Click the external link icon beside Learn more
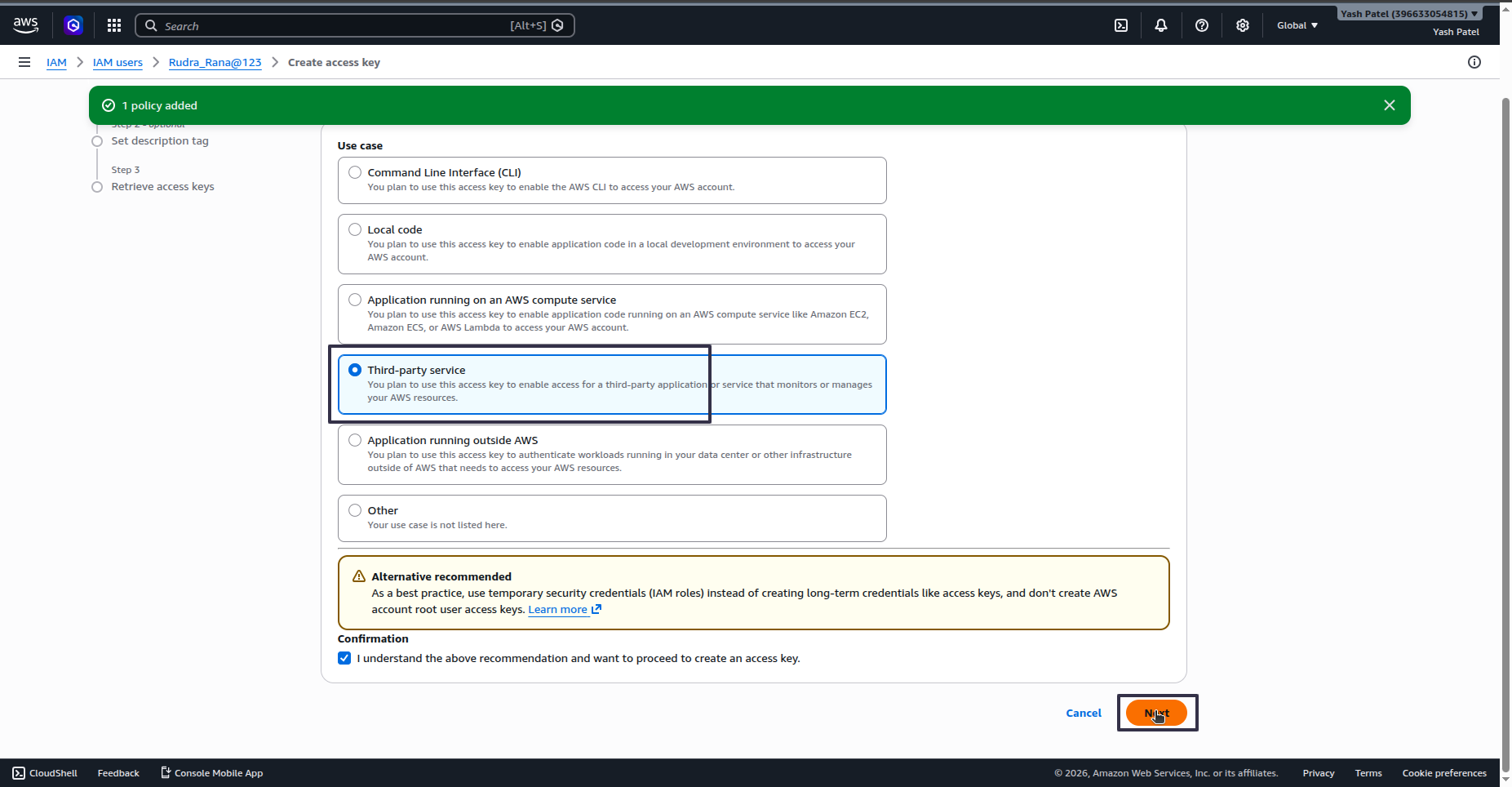1512x787 pixels. pos(596,609)
